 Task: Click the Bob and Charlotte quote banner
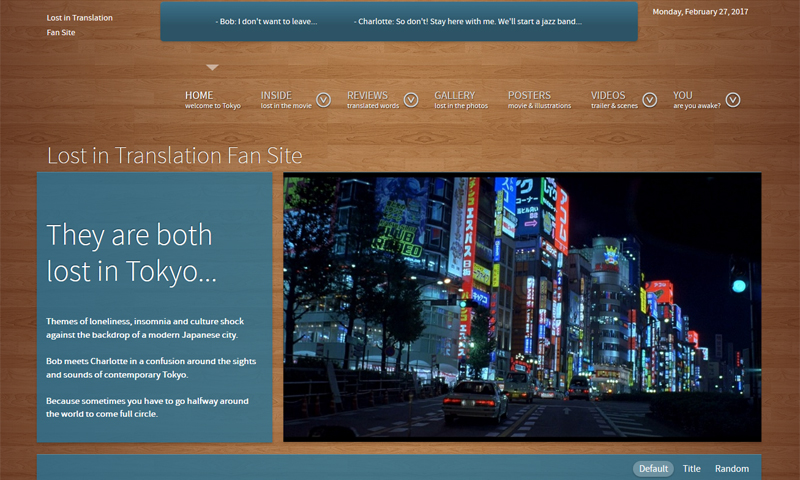[x=398, y=21]
